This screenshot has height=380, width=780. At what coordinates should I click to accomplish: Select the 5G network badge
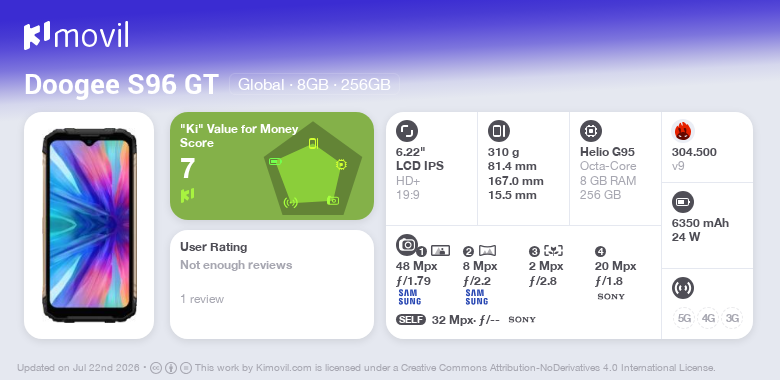click(684, 318)
